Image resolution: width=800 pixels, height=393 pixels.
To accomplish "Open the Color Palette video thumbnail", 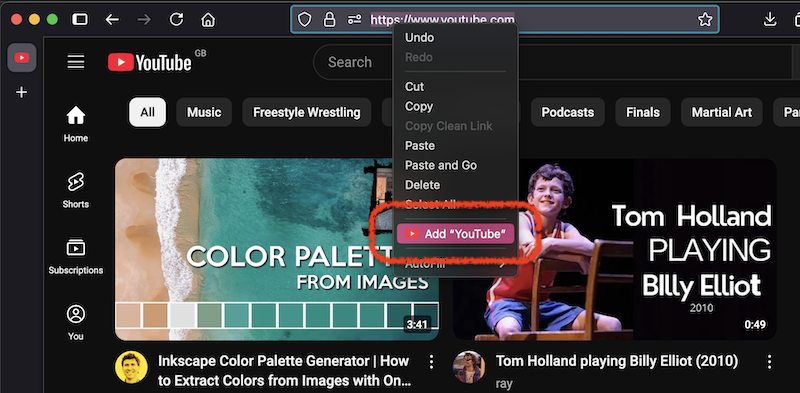I will (277, 249).
